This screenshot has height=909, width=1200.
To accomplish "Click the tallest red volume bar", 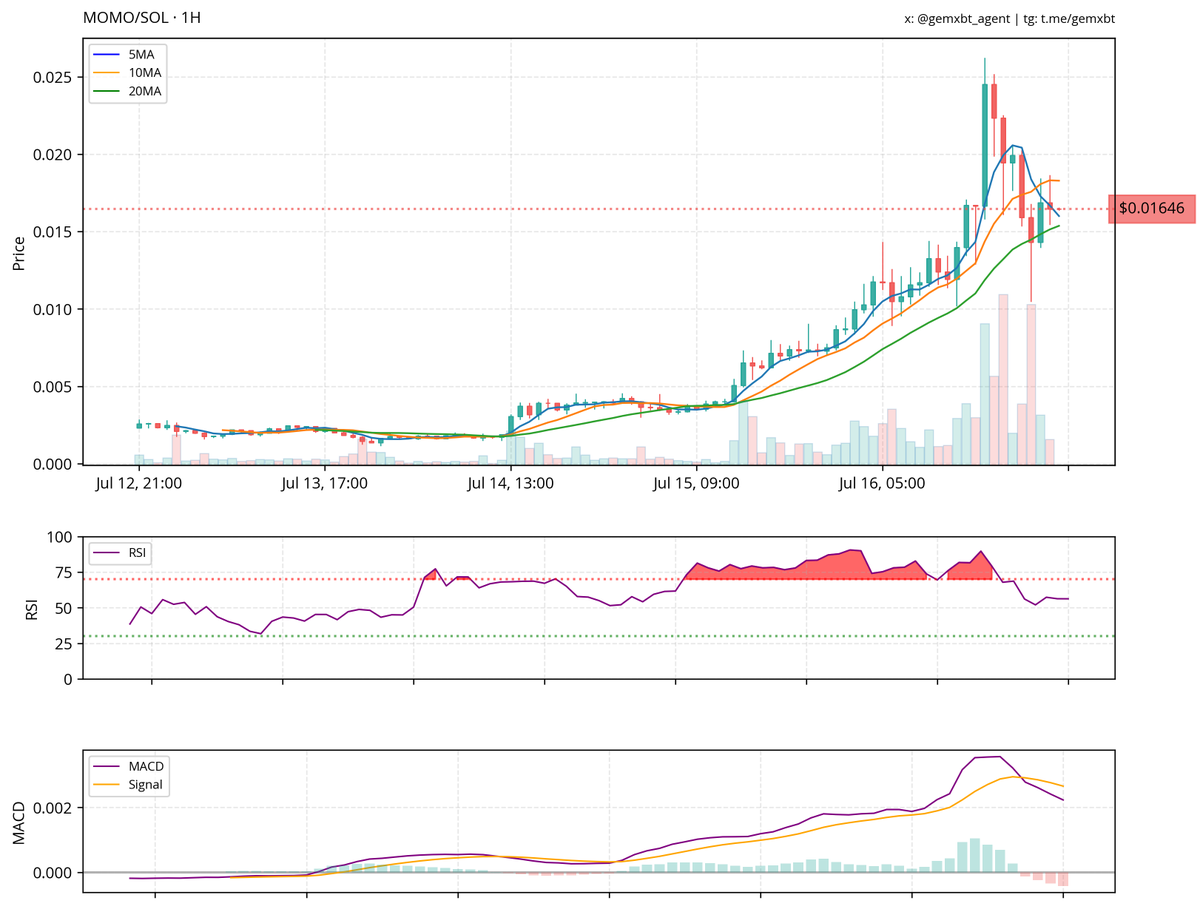I will [1003, 379].
